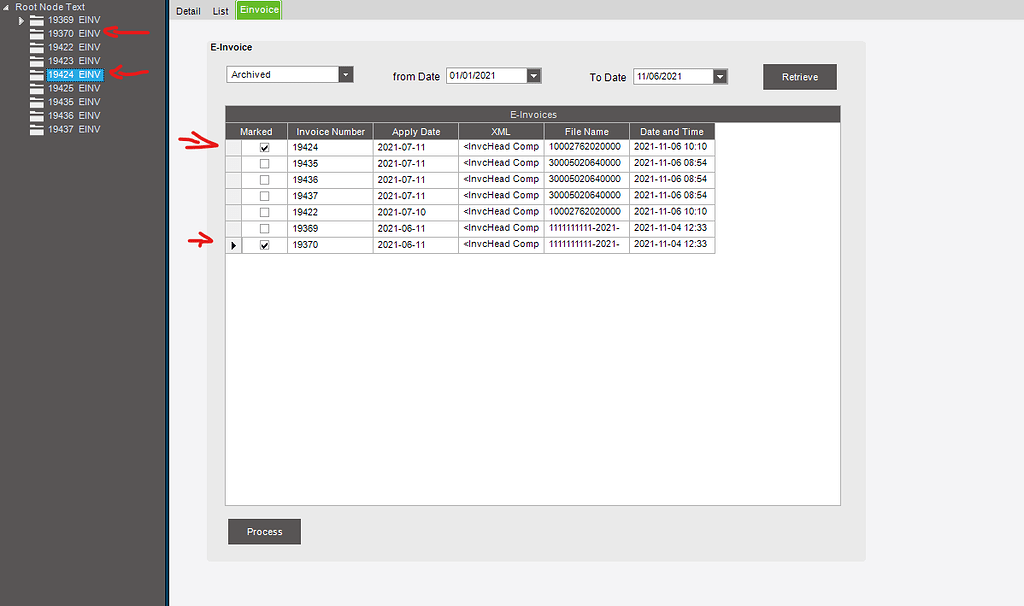Check Marked box for invoice 19436
1024x606 pixels.
click(264, 180)
